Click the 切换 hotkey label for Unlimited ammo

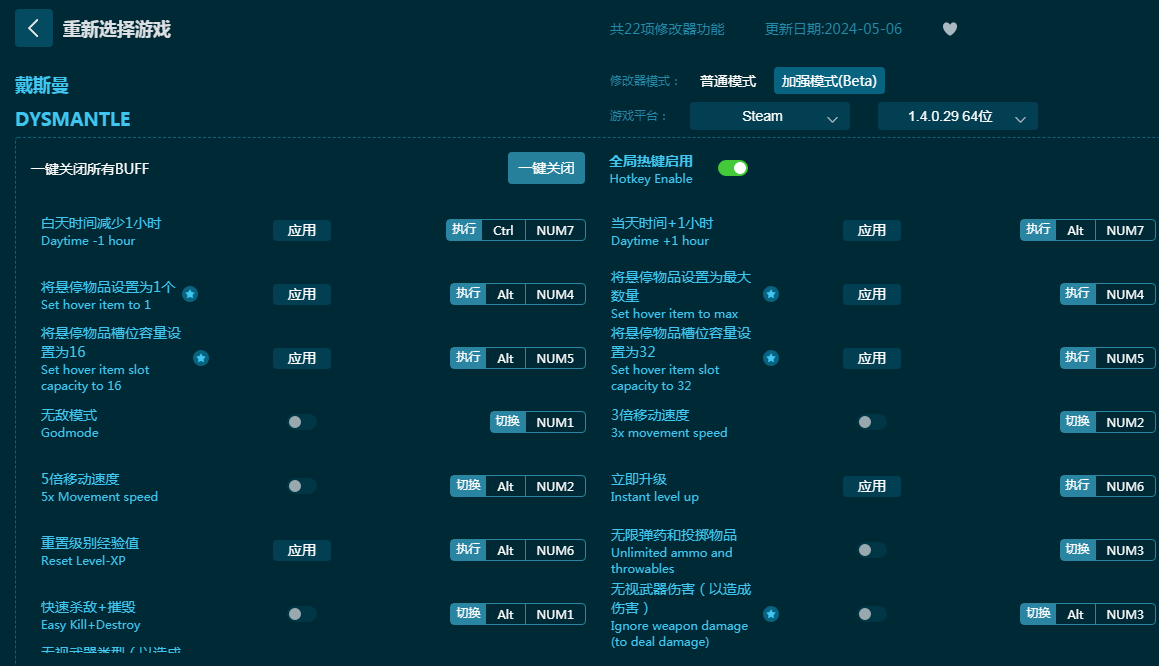[1078, 549]
